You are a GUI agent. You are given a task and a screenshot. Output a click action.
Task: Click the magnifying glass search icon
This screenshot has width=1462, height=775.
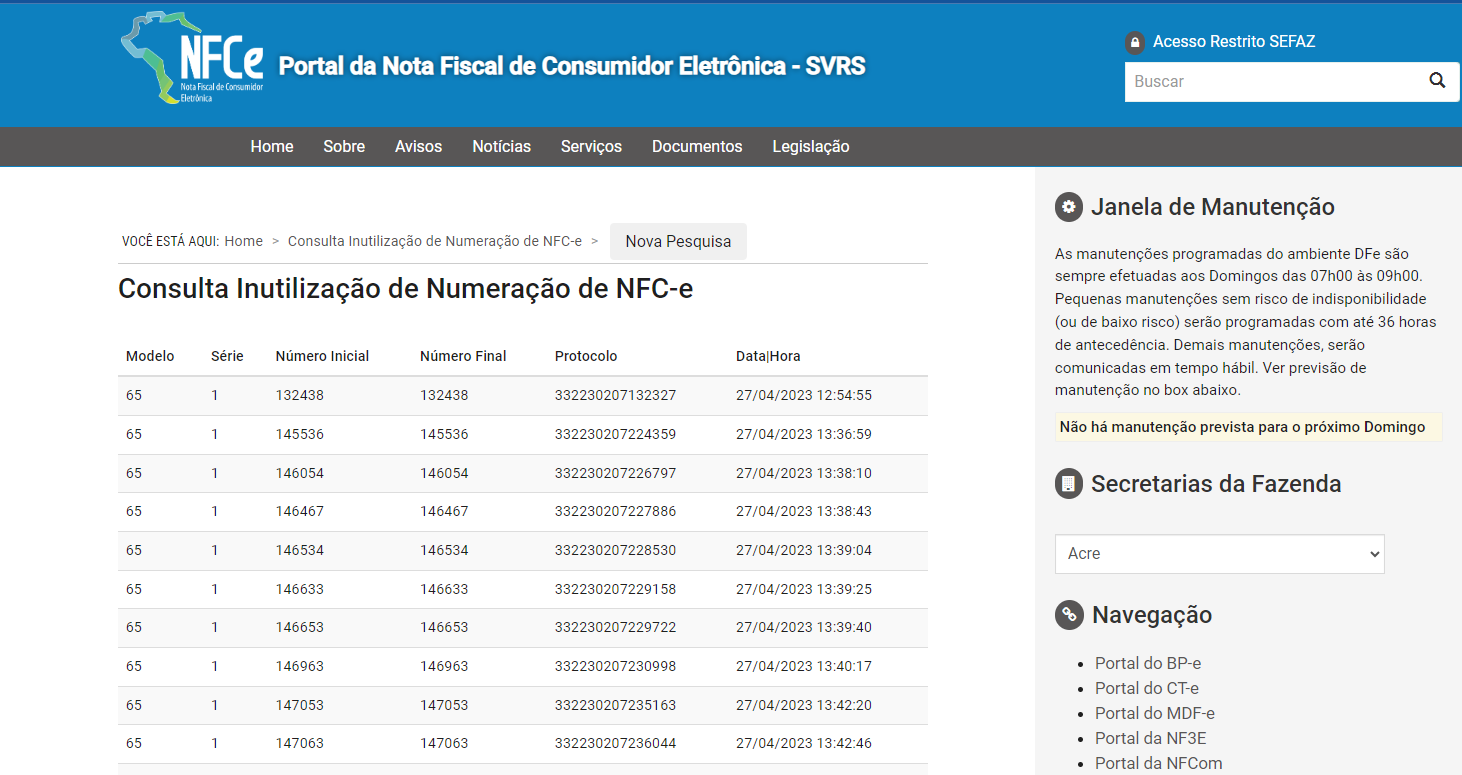click(x=1437, y=81)
